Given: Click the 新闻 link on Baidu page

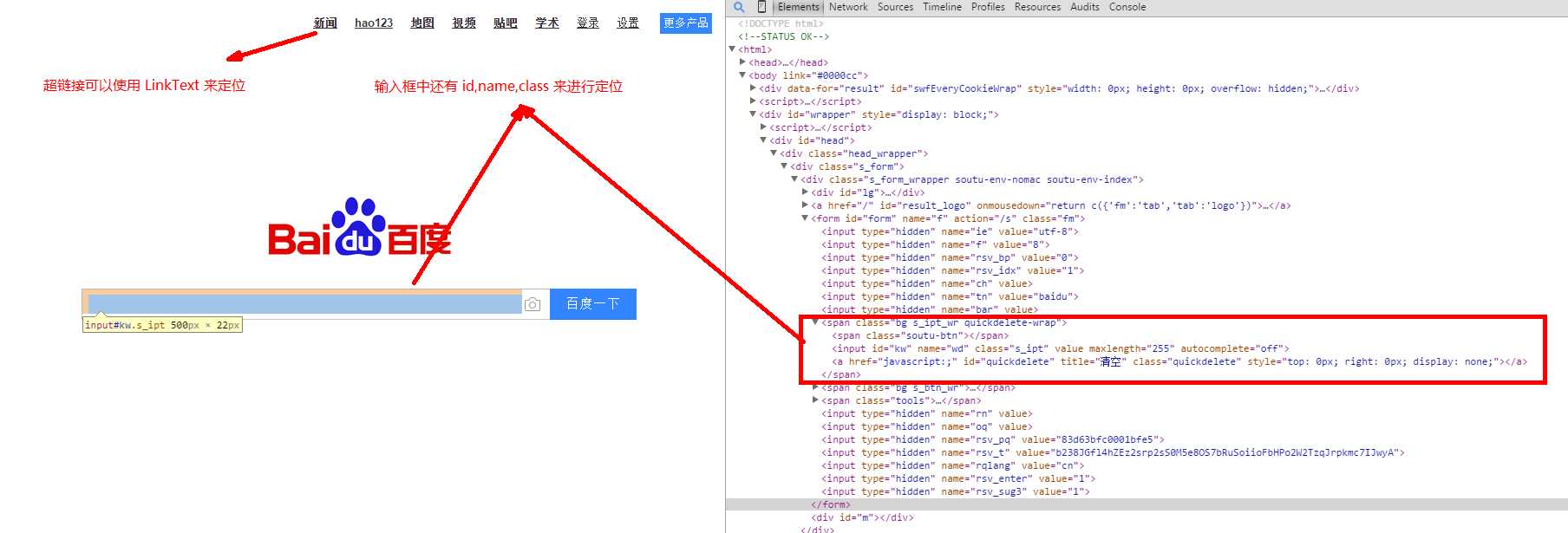Looking at the screenshot, I should coord(325,23).
